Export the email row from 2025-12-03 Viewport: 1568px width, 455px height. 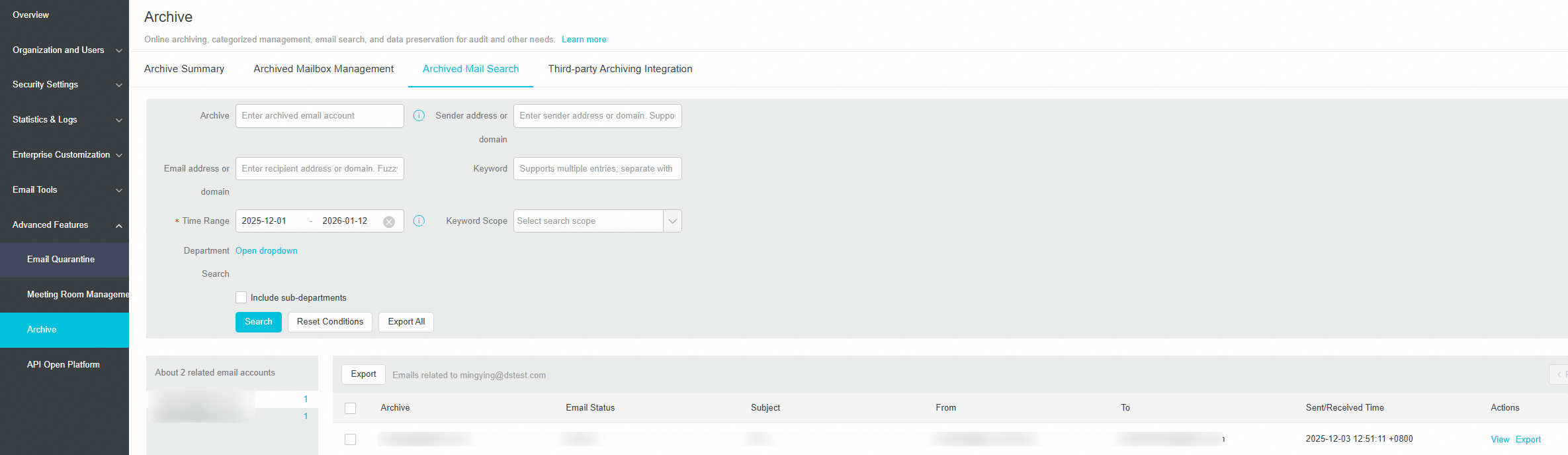[x=1528, y=439]
